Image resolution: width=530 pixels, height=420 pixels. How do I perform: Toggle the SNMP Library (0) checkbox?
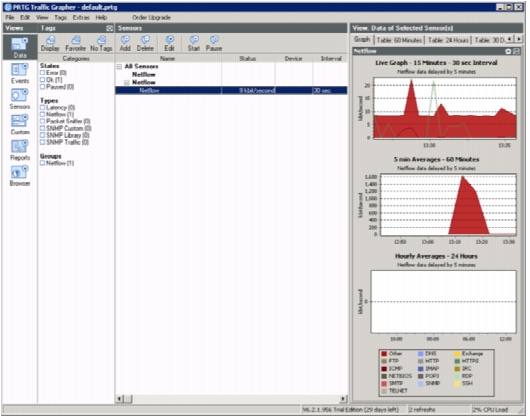coord(43,135)
